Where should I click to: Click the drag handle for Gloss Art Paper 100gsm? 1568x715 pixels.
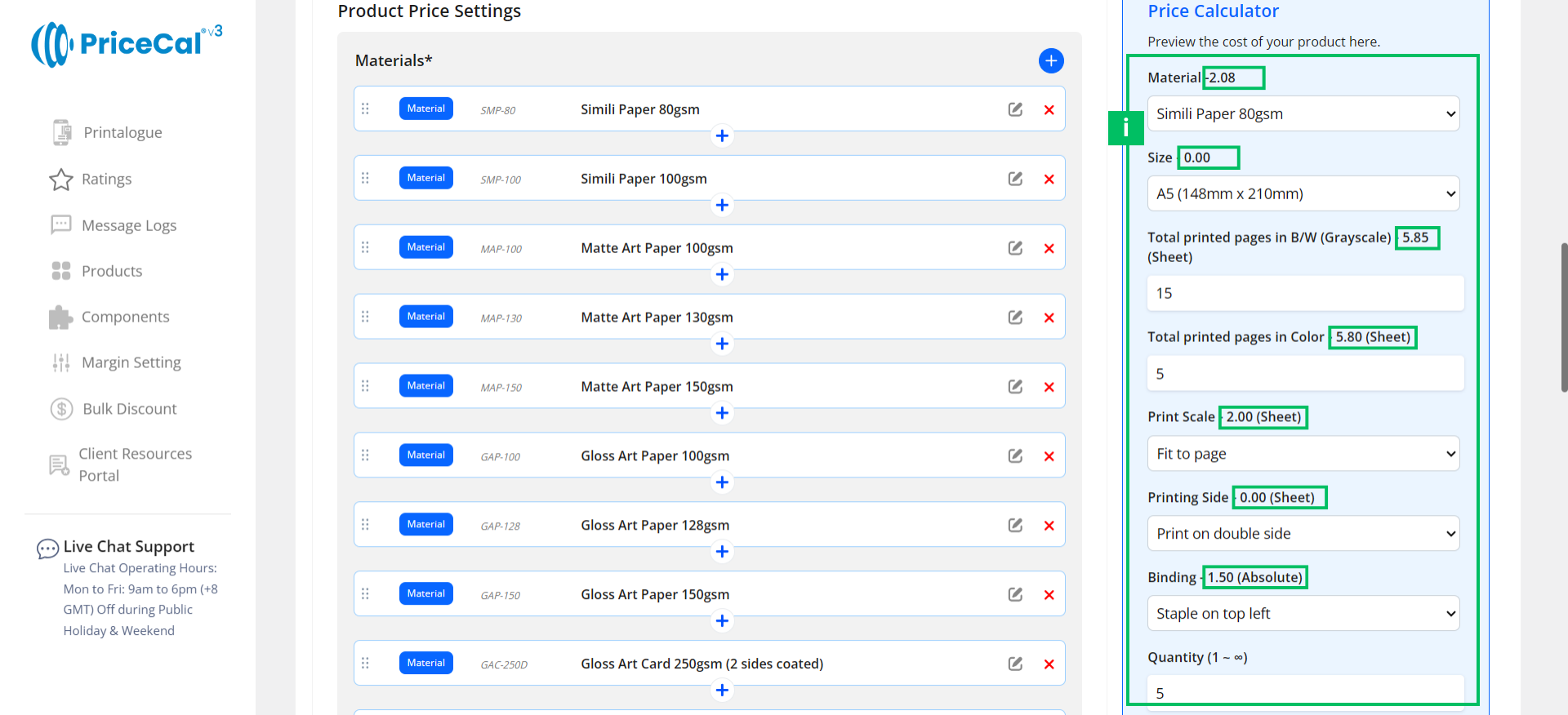[x=365, y=455]
